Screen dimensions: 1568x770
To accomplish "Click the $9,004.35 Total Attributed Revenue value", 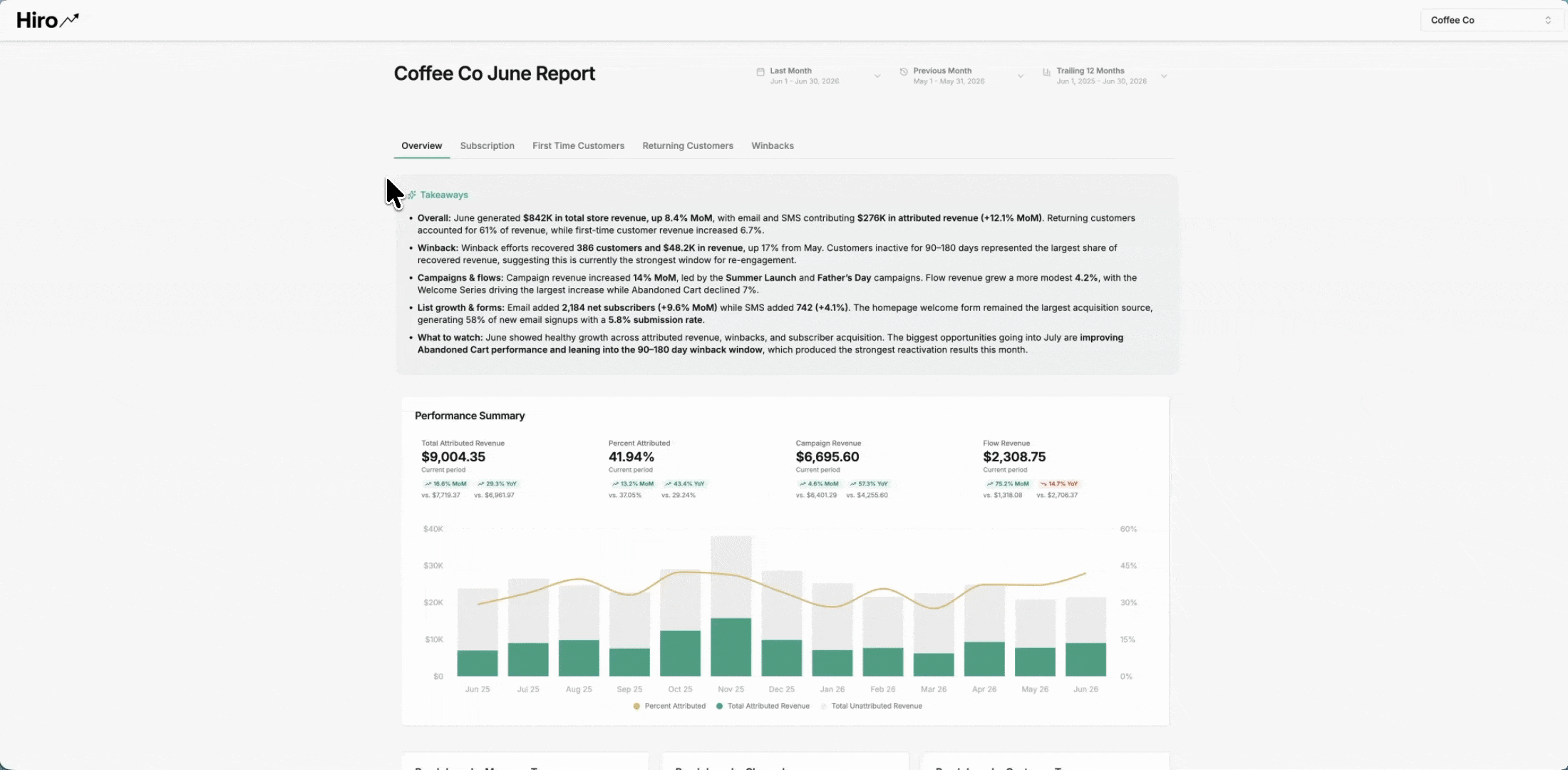I will 453,457.
